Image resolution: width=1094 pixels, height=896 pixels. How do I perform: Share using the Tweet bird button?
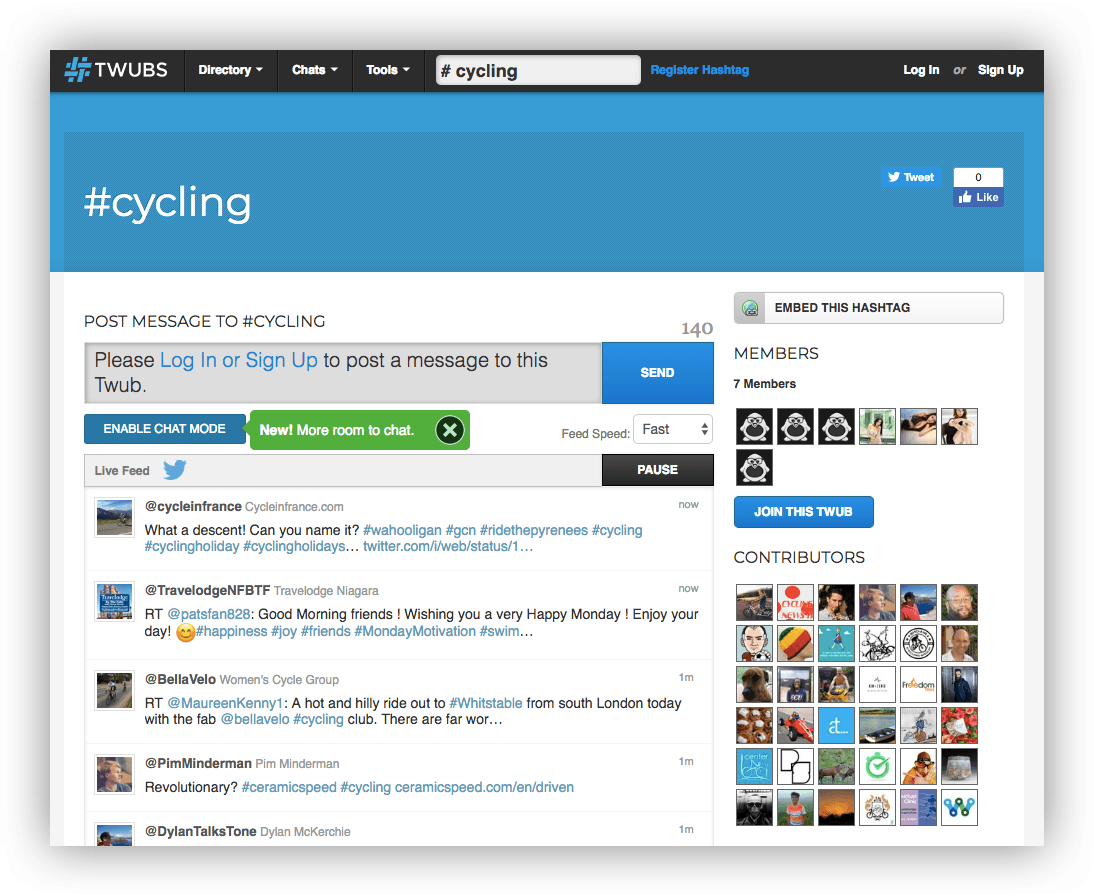pos(909,177)
